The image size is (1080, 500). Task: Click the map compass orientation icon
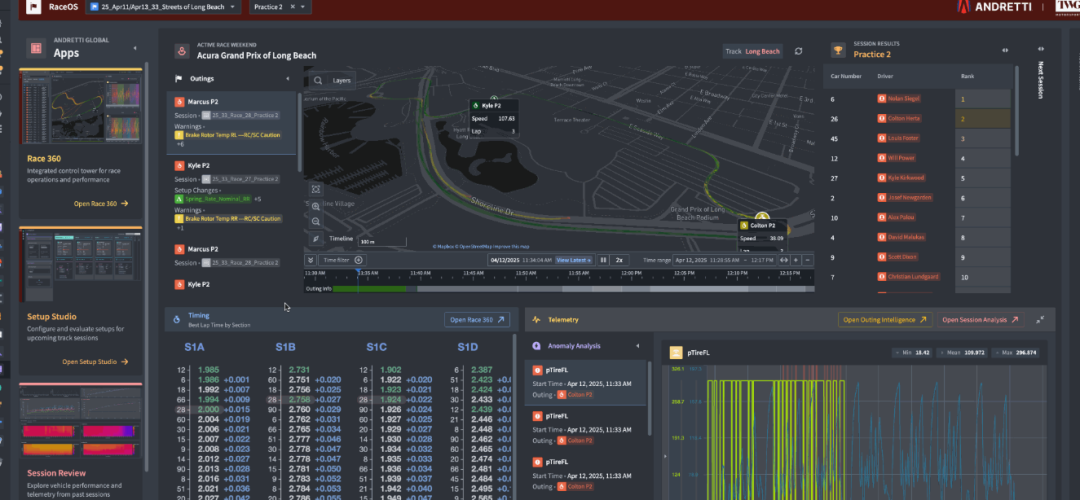pyautogui.click(x=316, y=238)
